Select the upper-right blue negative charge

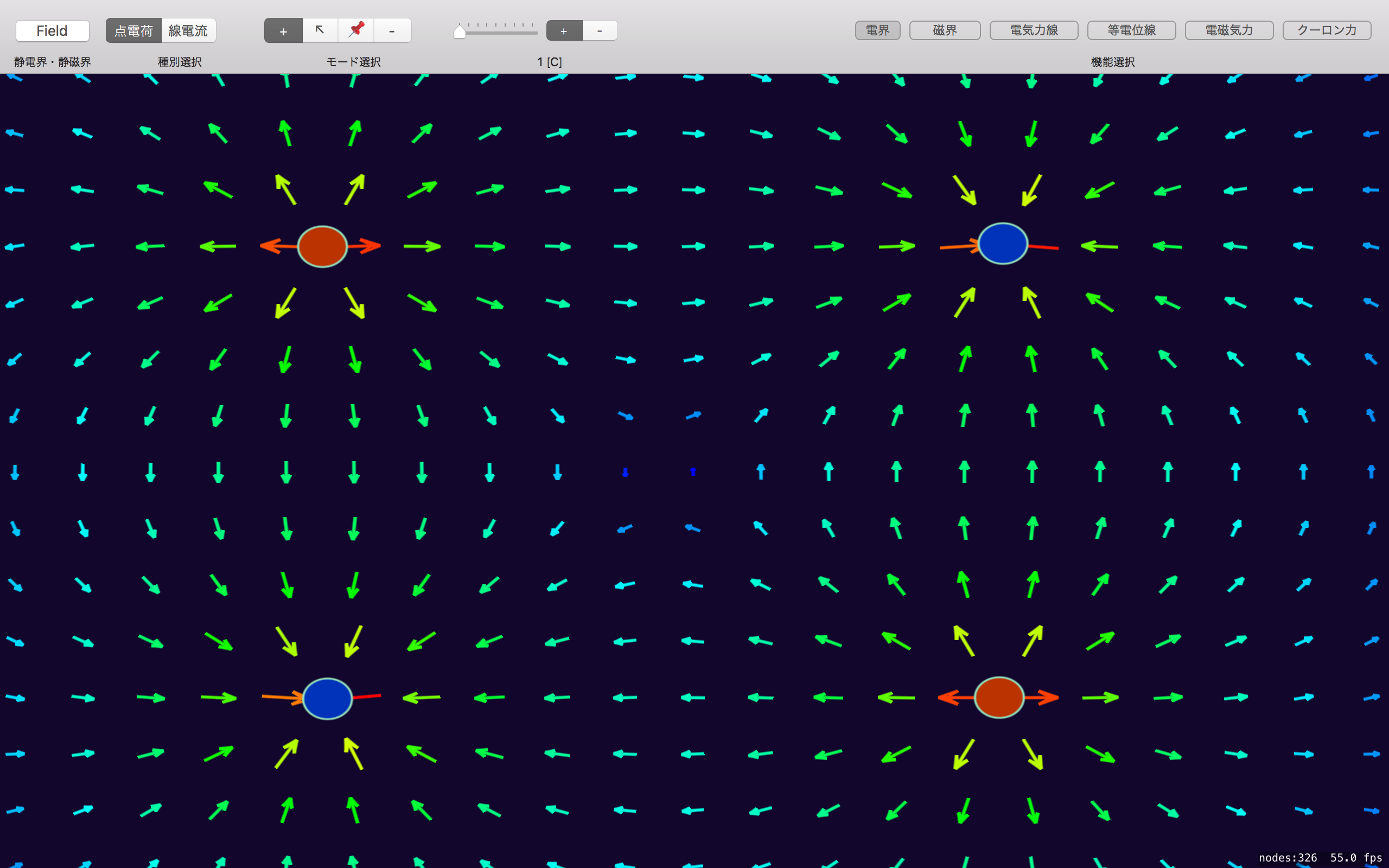[x=1003, y=244]
